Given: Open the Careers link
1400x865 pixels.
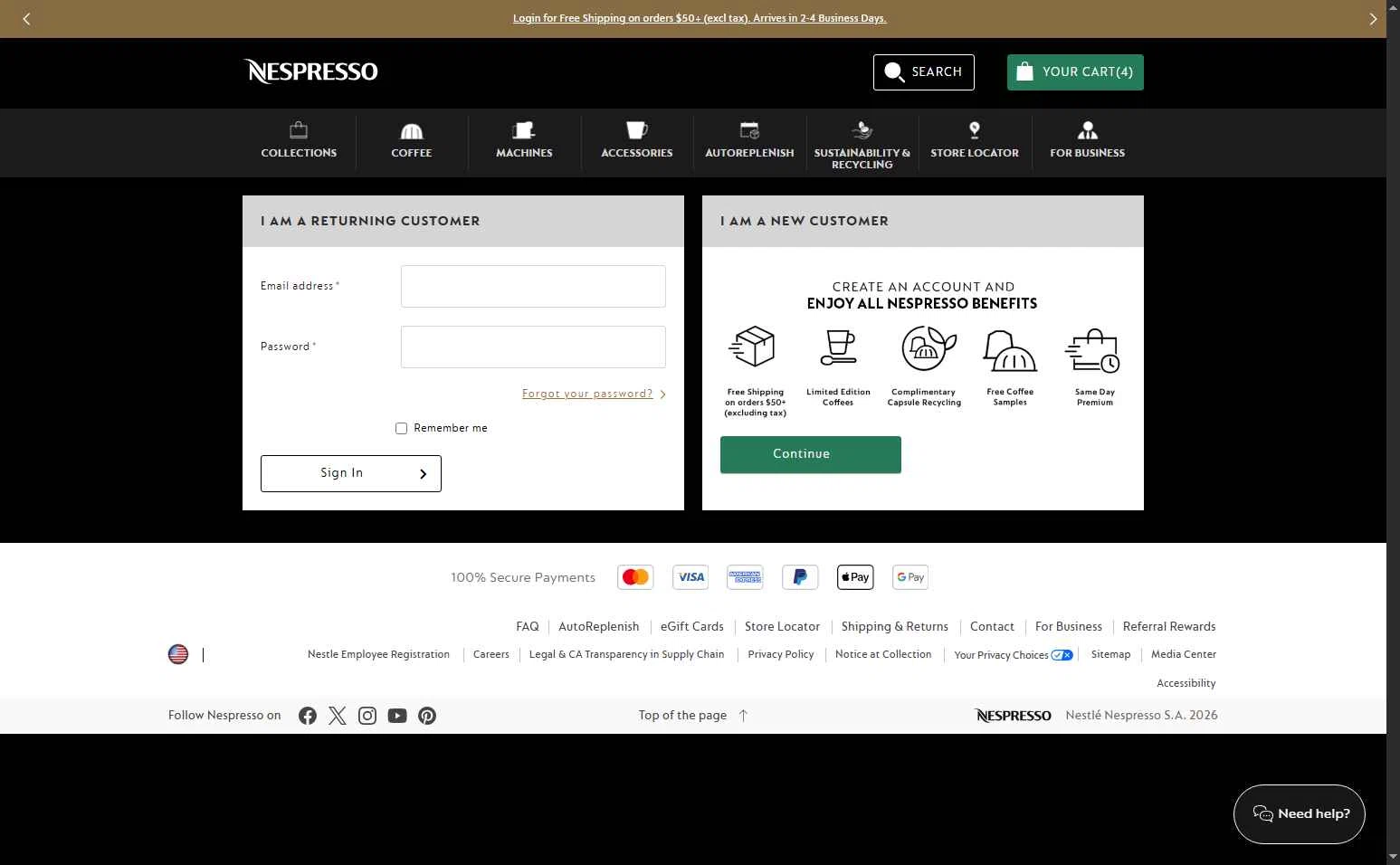Looking at the screenshot, I should point(491,655).
